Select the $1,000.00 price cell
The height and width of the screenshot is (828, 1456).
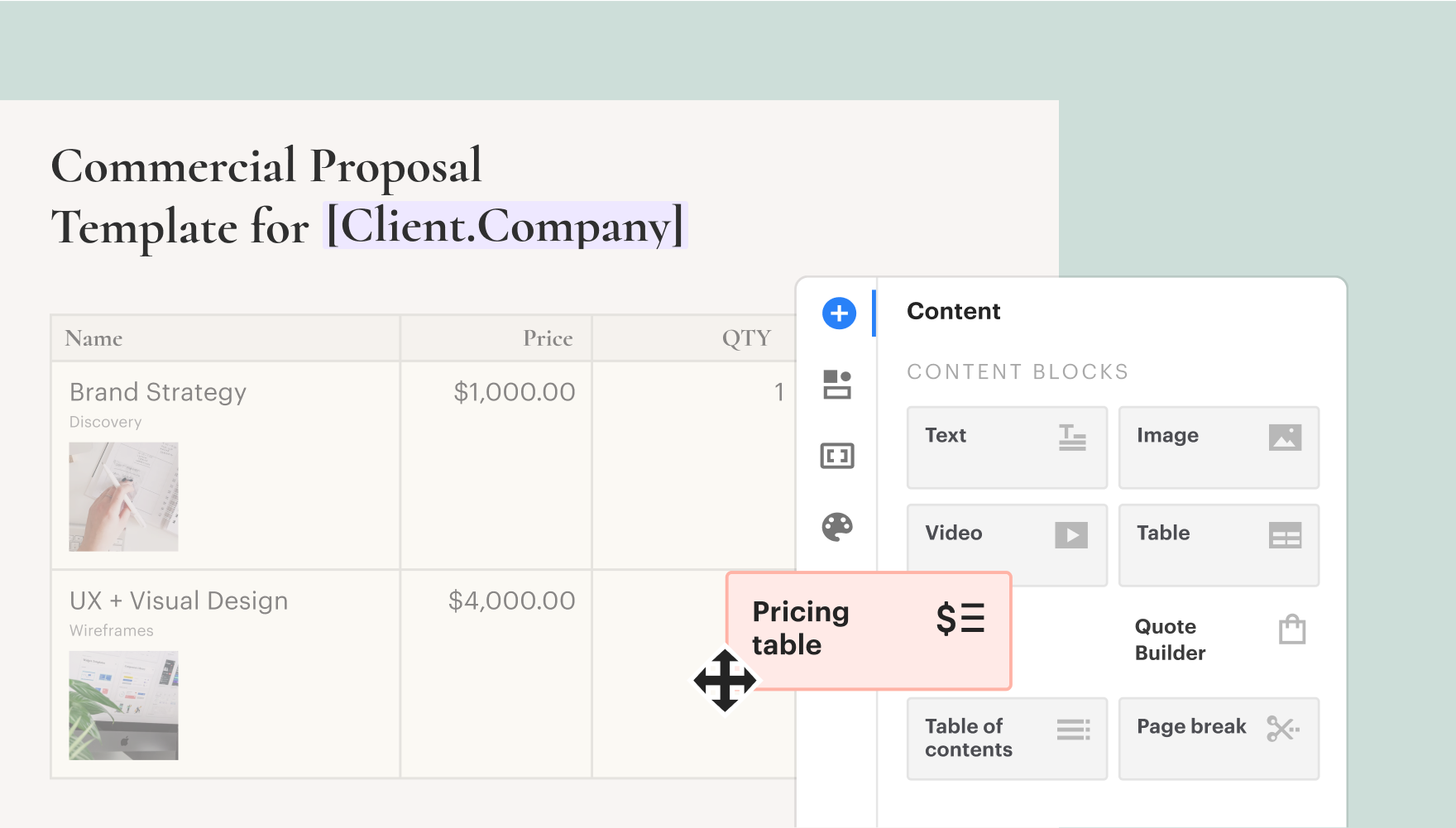tap(513, 392)
